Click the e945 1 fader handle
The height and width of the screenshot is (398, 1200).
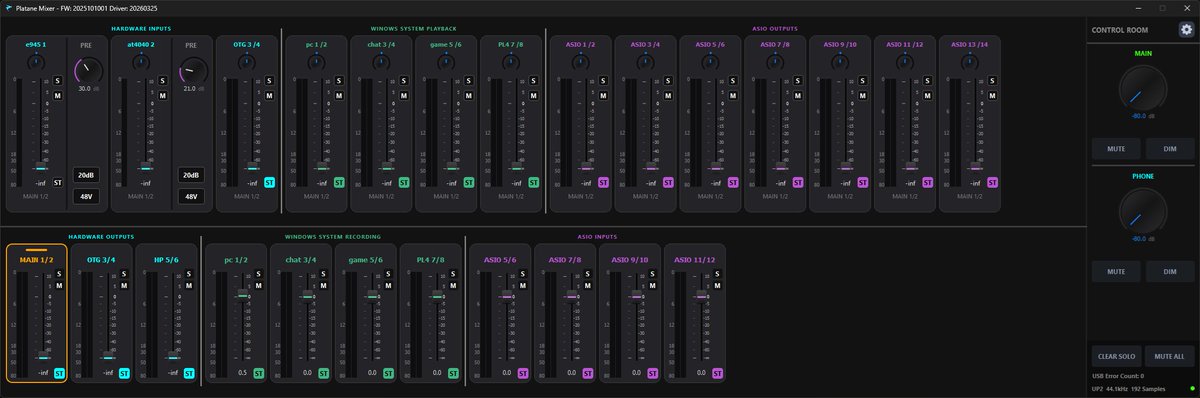(x=41, y=167)
